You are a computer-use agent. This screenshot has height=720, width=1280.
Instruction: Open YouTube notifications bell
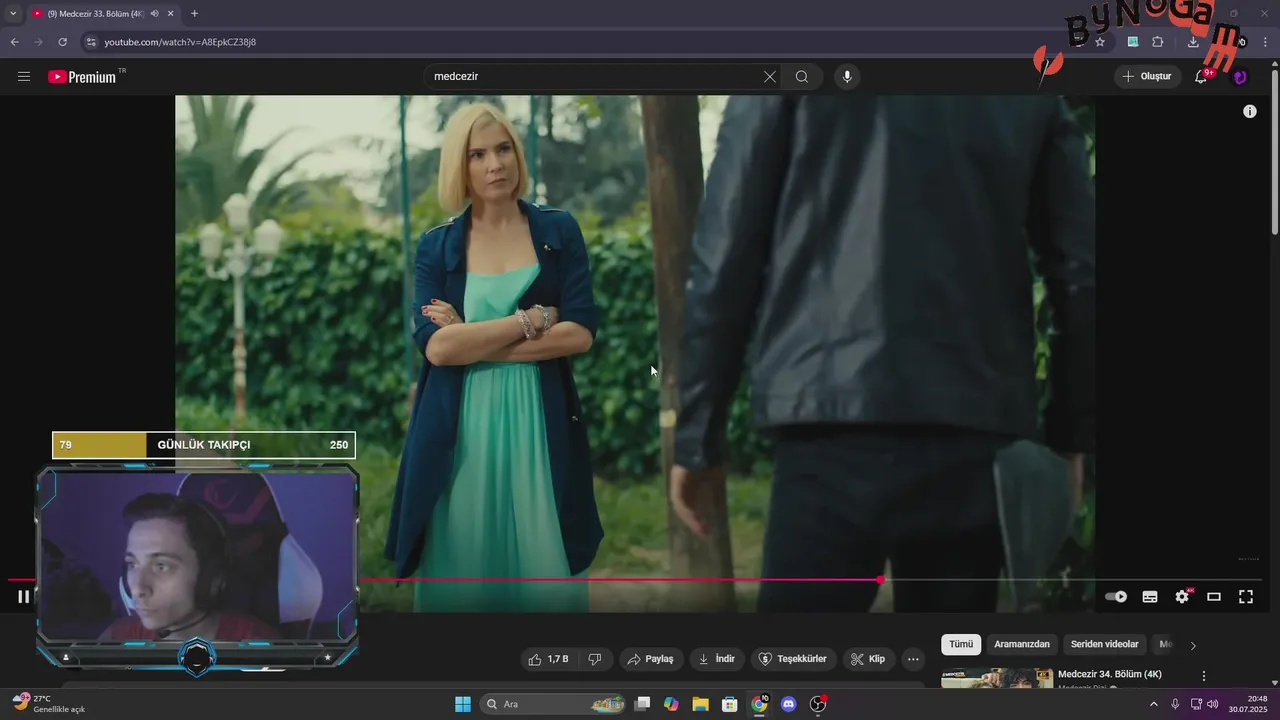pyautogui.click(x=1201, y=77)
